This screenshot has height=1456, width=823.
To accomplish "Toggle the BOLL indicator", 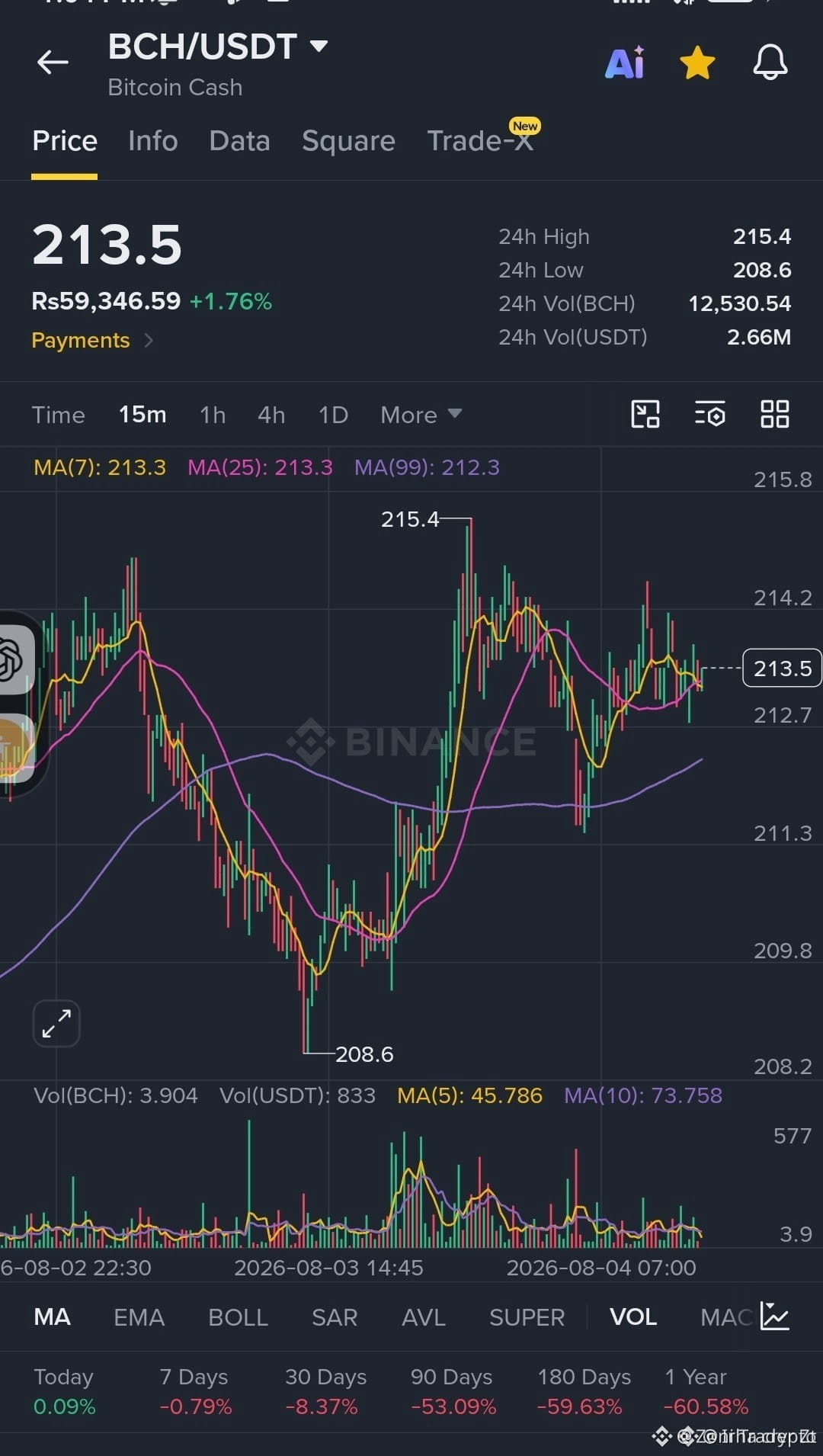I will (x=238, y=1317).
